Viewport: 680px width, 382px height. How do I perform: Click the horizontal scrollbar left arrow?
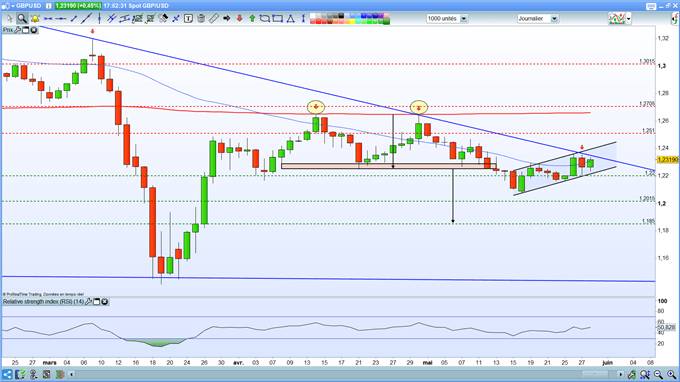tap(72, 374)
